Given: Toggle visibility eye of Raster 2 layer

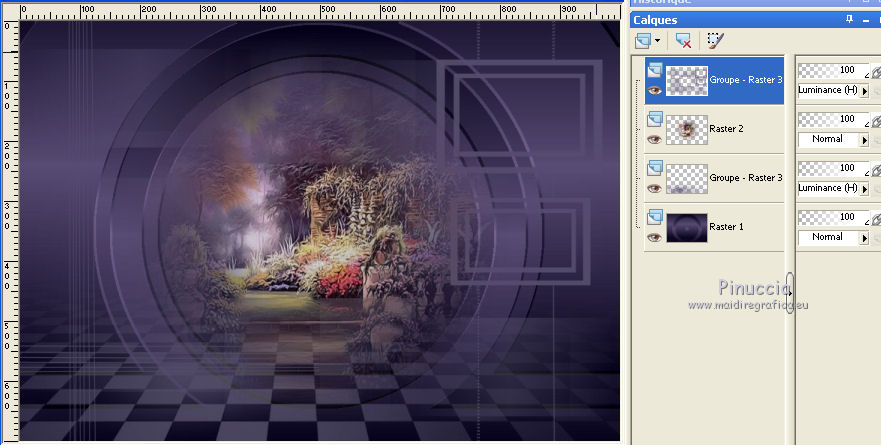Looking at the screenshot, I should (x=654, y=139).
